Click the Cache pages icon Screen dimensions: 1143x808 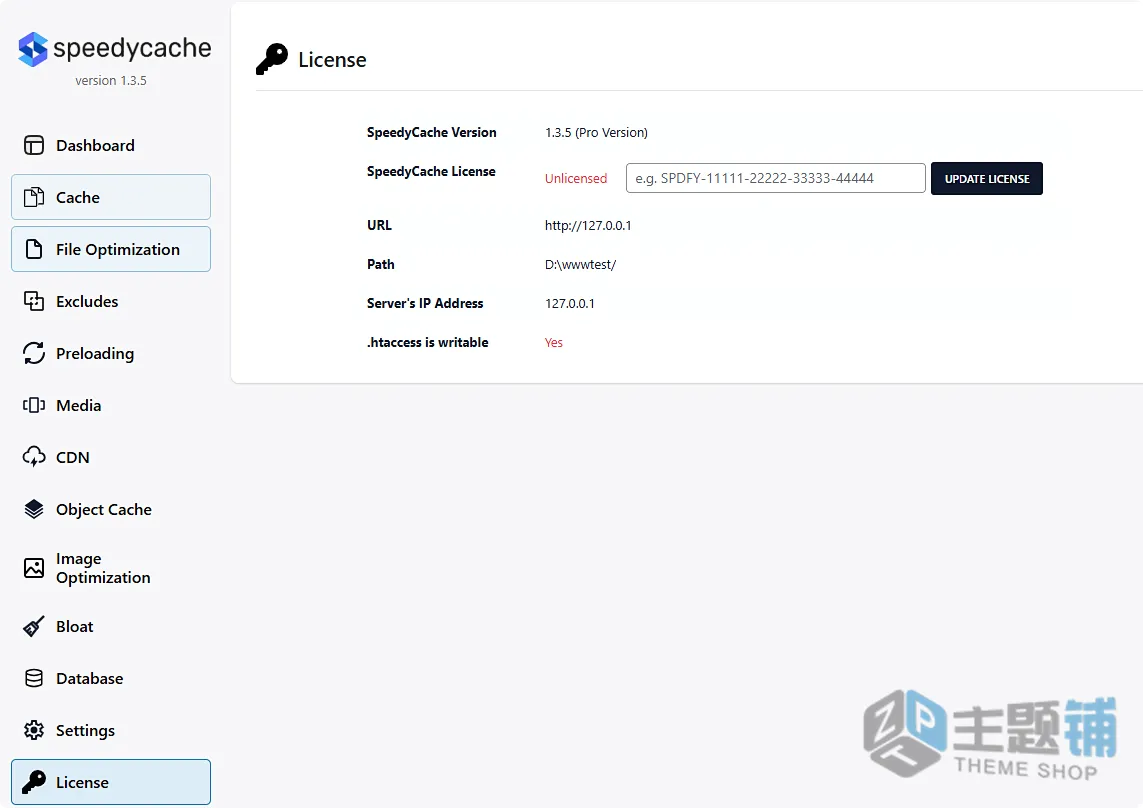click(34, 197)
